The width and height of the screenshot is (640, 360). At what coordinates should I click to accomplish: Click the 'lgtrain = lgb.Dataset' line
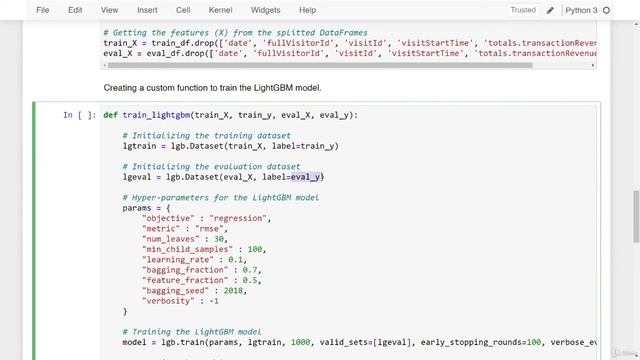[231, 146]
